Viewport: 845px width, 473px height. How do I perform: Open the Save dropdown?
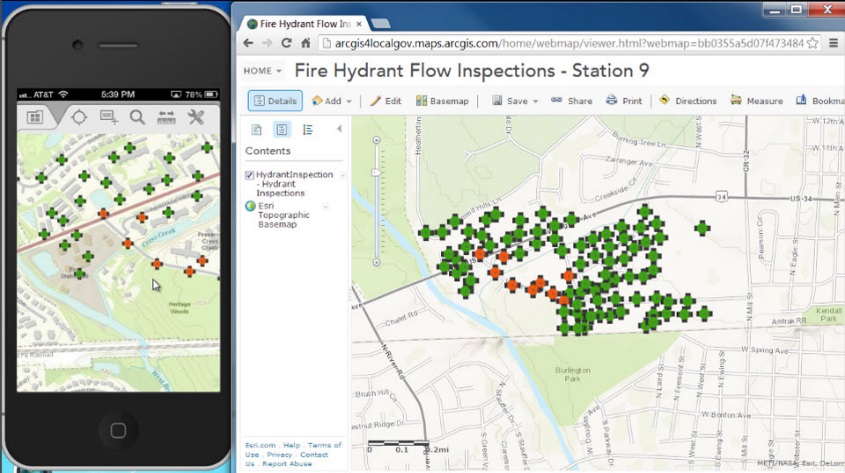tap(515, 101)
